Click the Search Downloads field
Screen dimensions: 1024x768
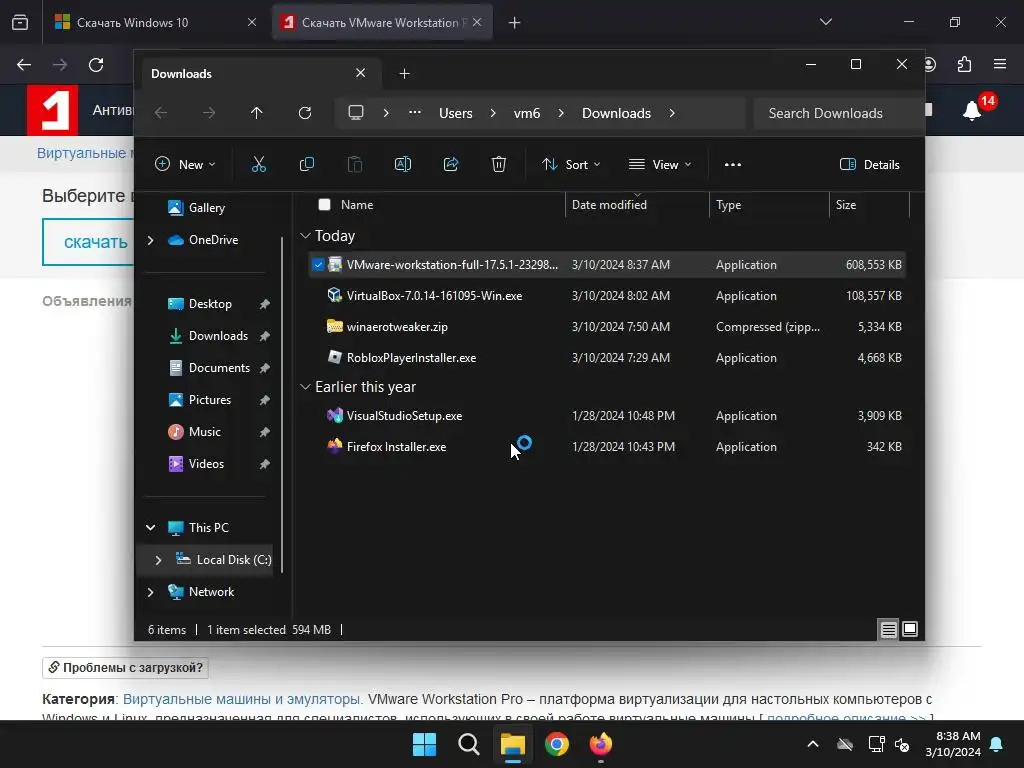click(x=839, y=113)
